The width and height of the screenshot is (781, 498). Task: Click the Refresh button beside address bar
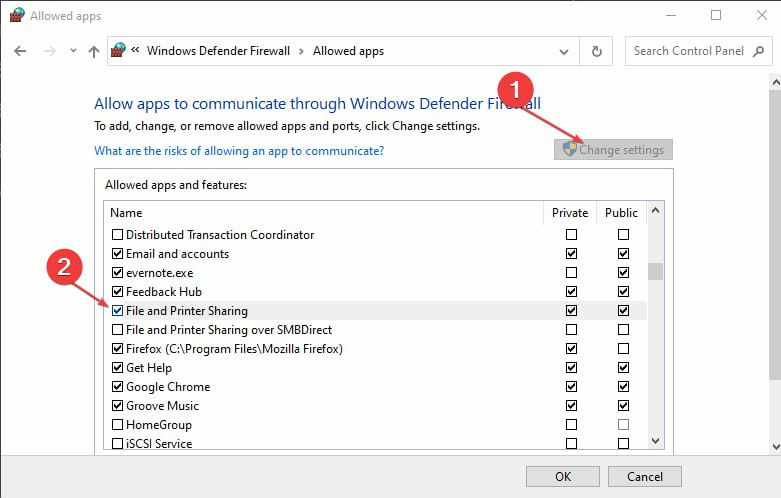tap(597, 51)
